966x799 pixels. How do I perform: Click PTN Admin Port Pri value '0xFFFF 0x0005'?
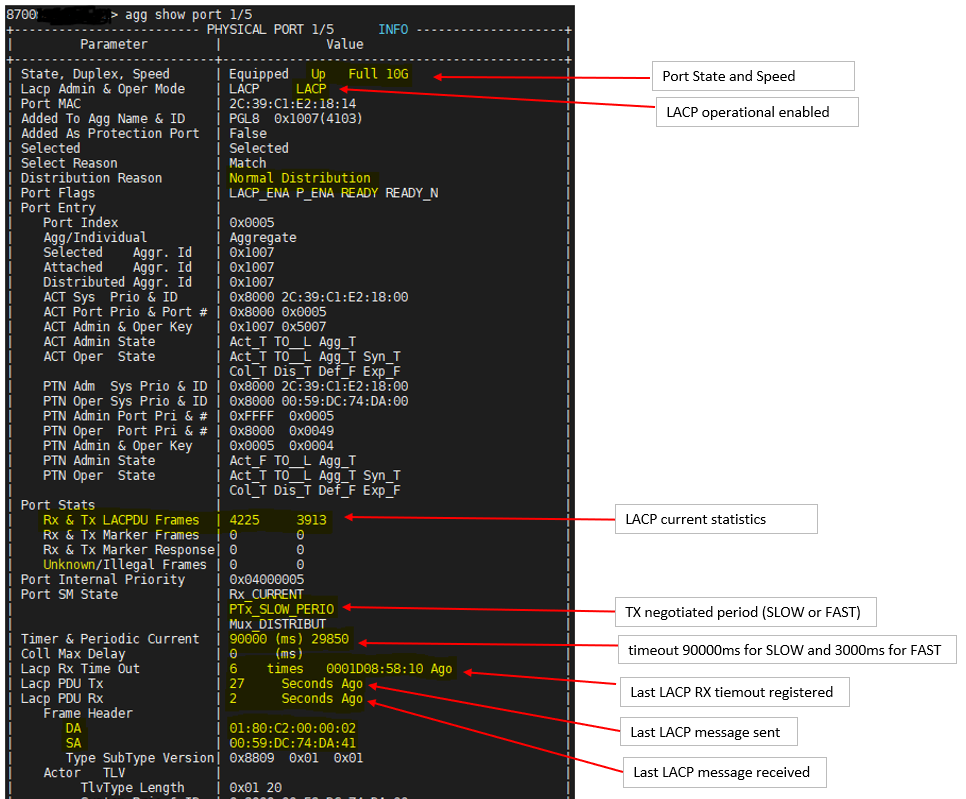[282, 416]
